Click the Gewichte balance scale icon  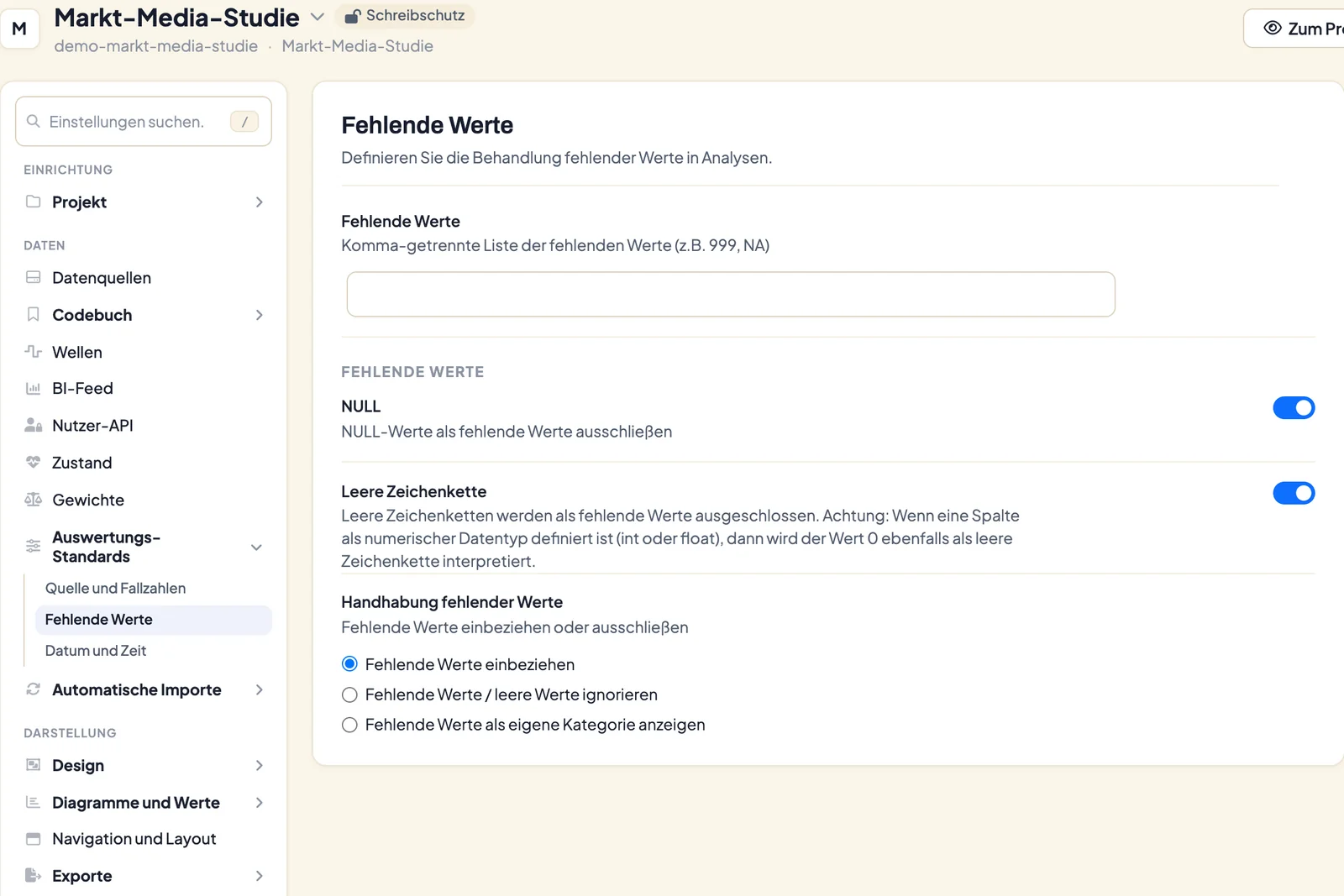point(34,500)
